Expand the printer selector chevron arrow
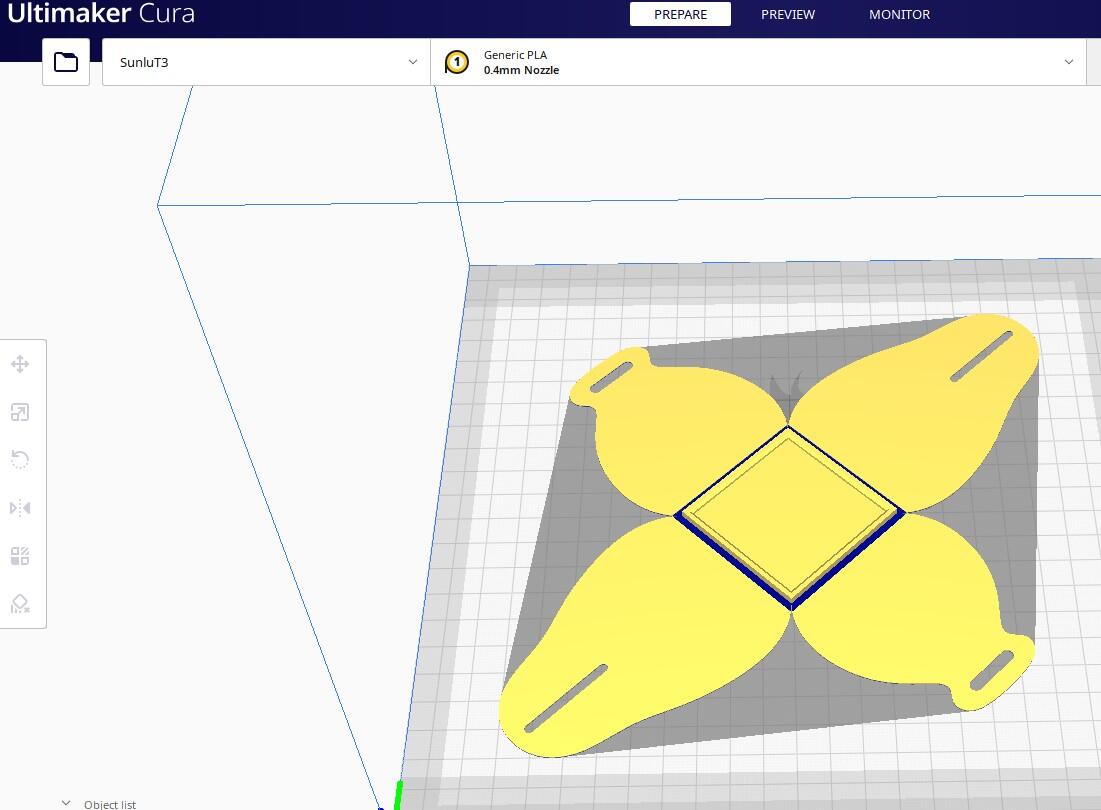Viewport: 1101px width, 810px height. click(413, 62)
